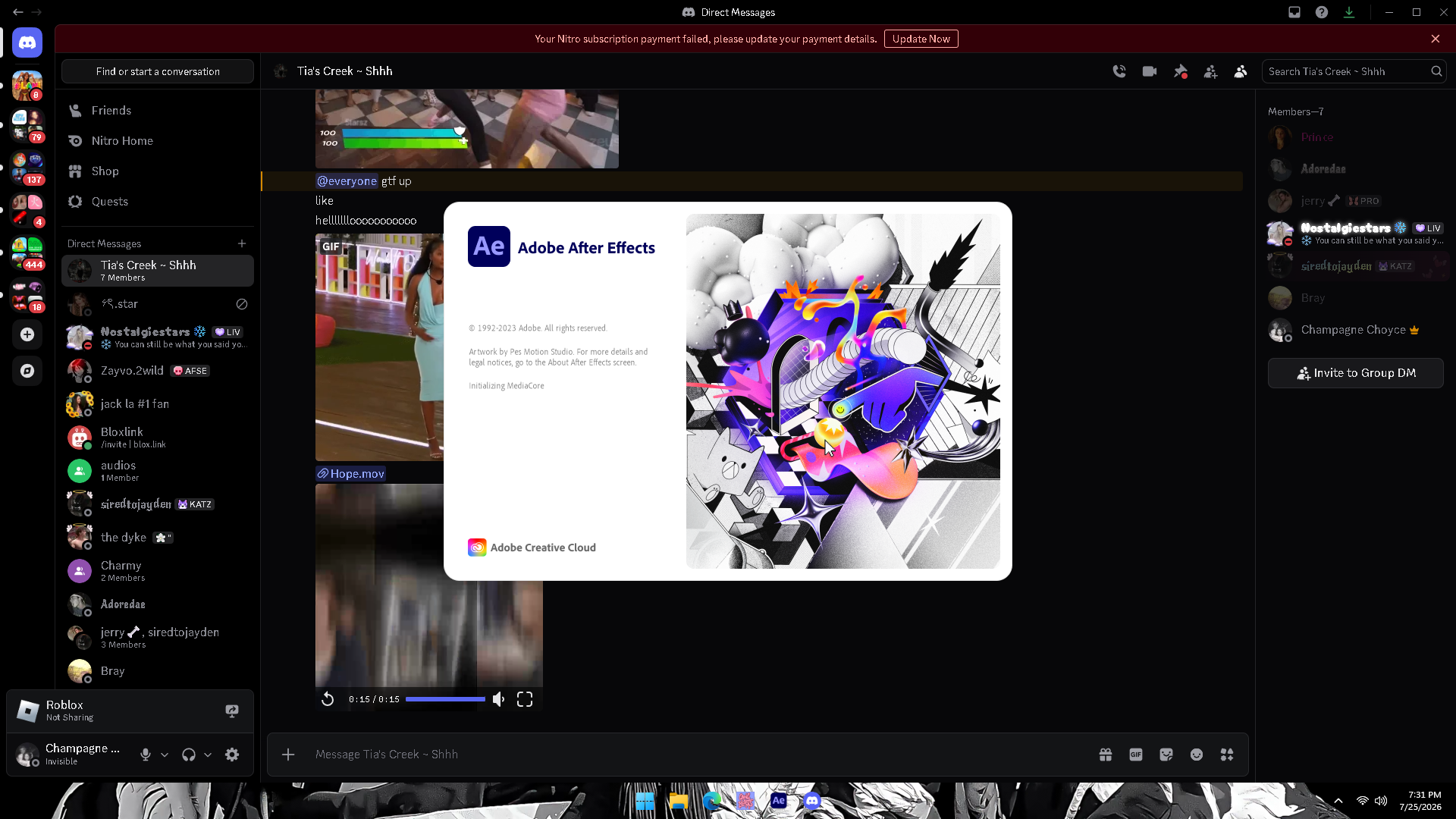Open Champagne Choyce in members list
Viewport: 1456px width, 819px height.
pos(1355,330)
